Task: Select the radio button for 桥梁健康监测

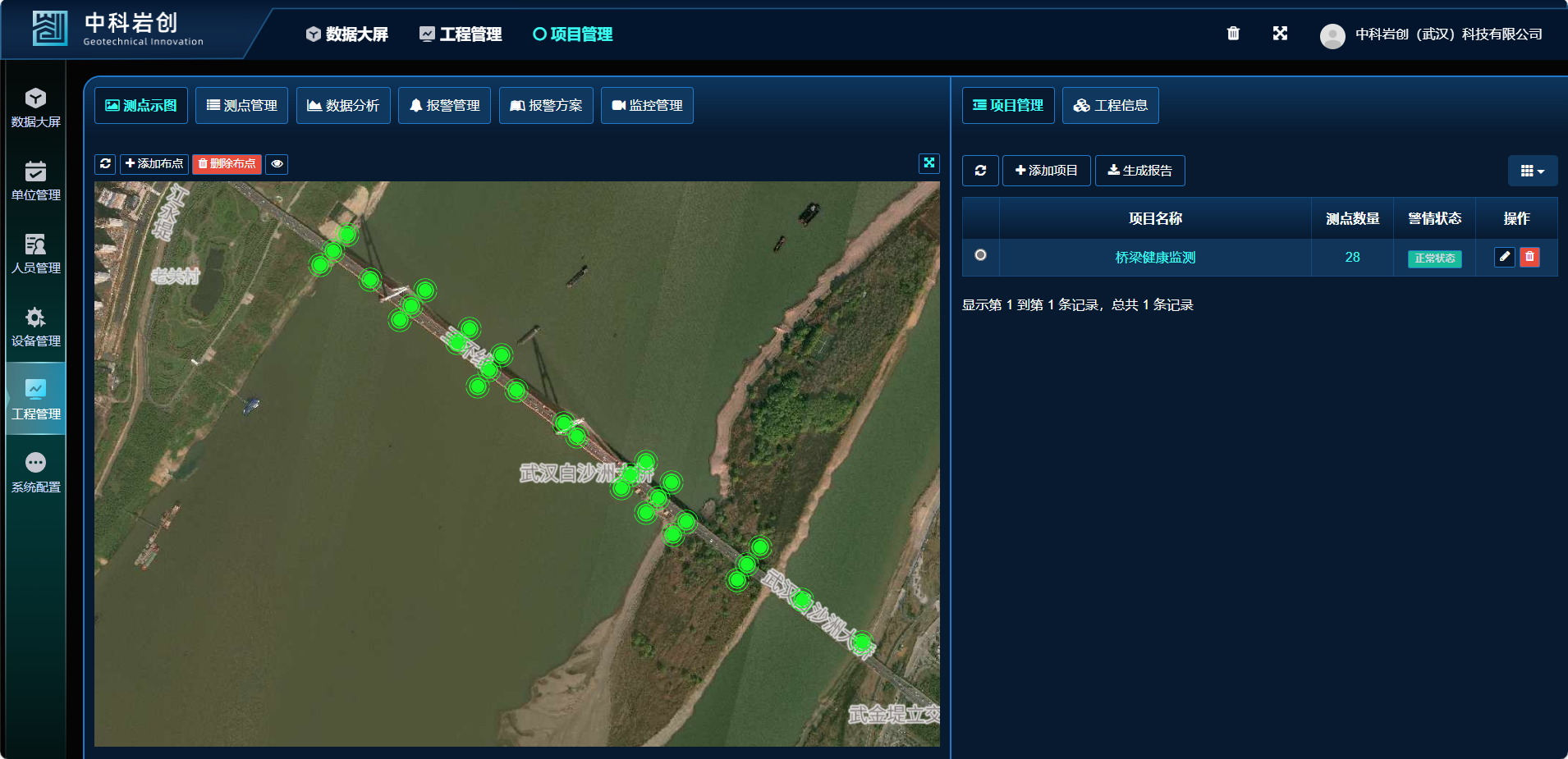Action: pyautogui.click(x=980, y=255)
